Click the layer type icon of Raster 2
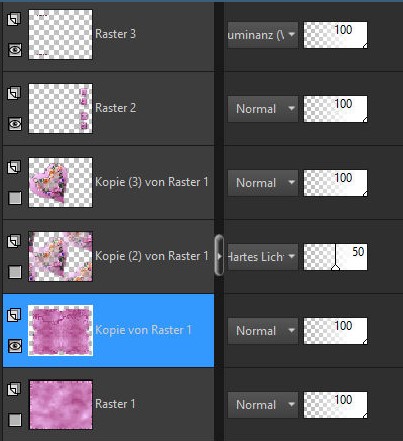The image size is (403, 441). pos(14,93)
